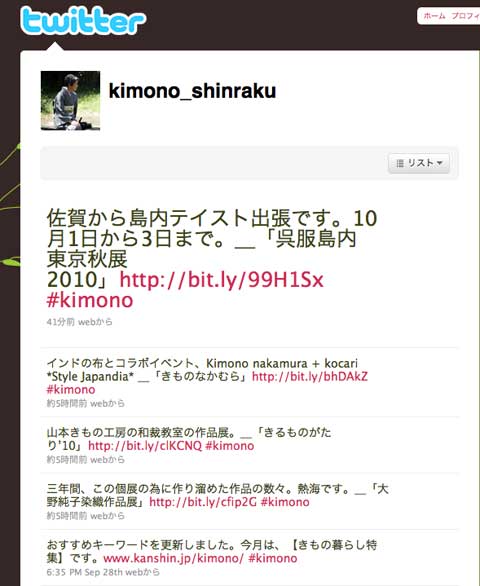Open link http://bit.ly/bhDAkZ
This screenshot has width=480, height=586.
[310, 376]
